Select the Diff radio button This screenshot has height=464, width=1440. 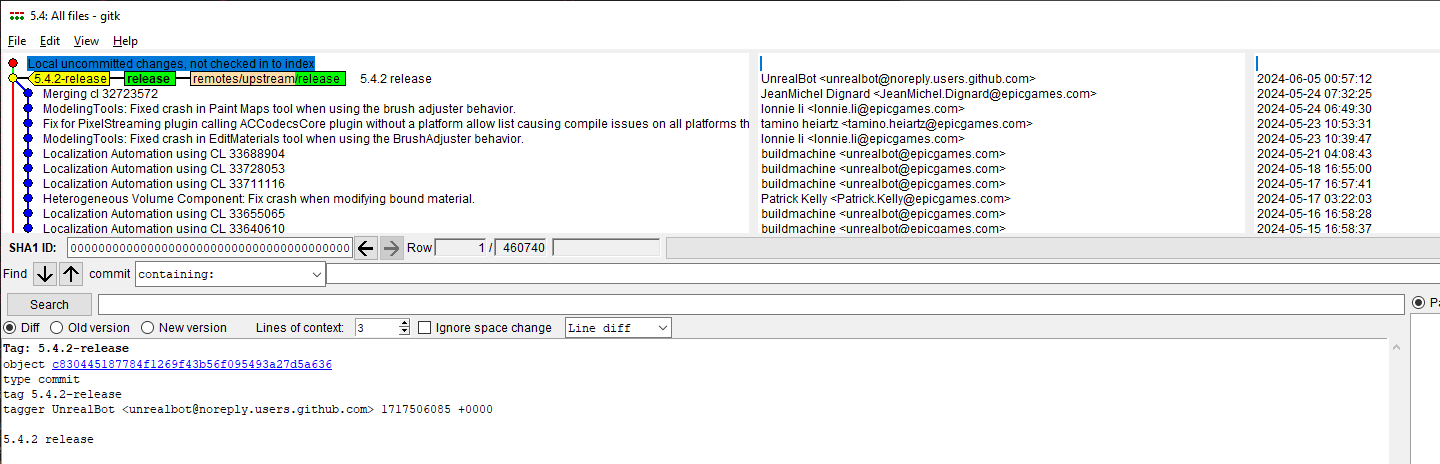coord(10,328)
